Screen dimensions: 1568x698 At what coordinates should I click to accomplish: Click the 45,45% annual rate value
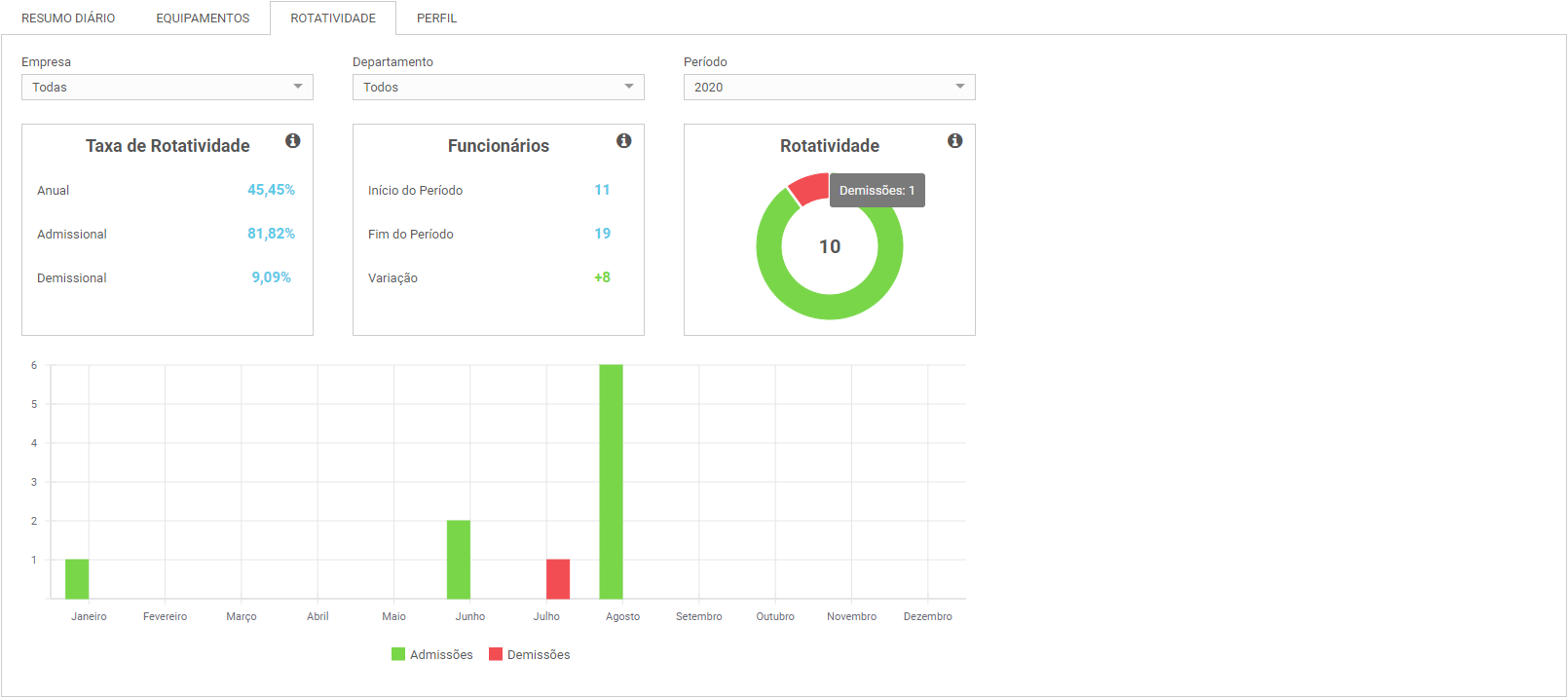(271, 190)
